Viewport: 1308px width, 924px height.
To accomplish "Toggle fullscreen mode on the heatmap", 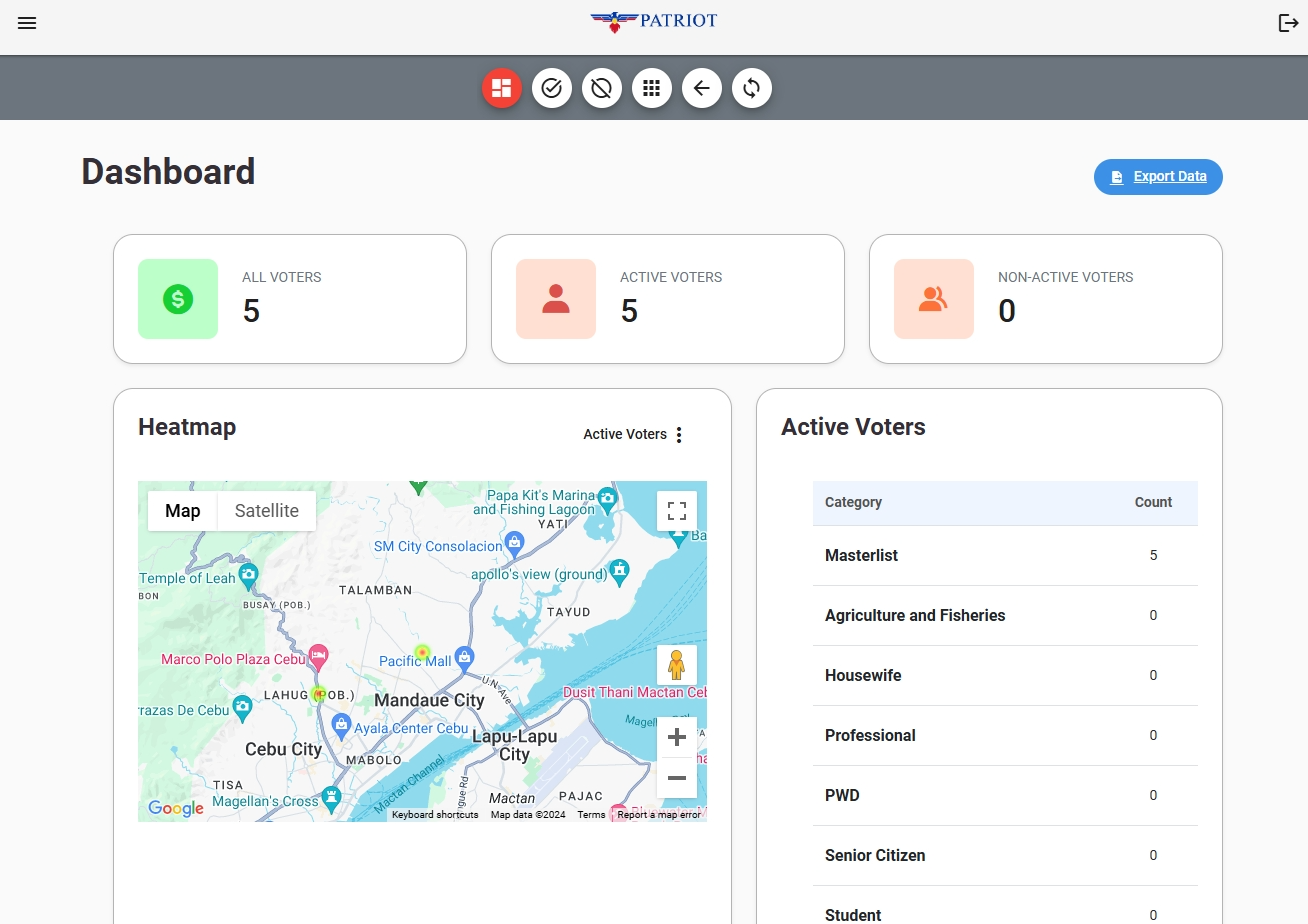I will pos(677,510).
